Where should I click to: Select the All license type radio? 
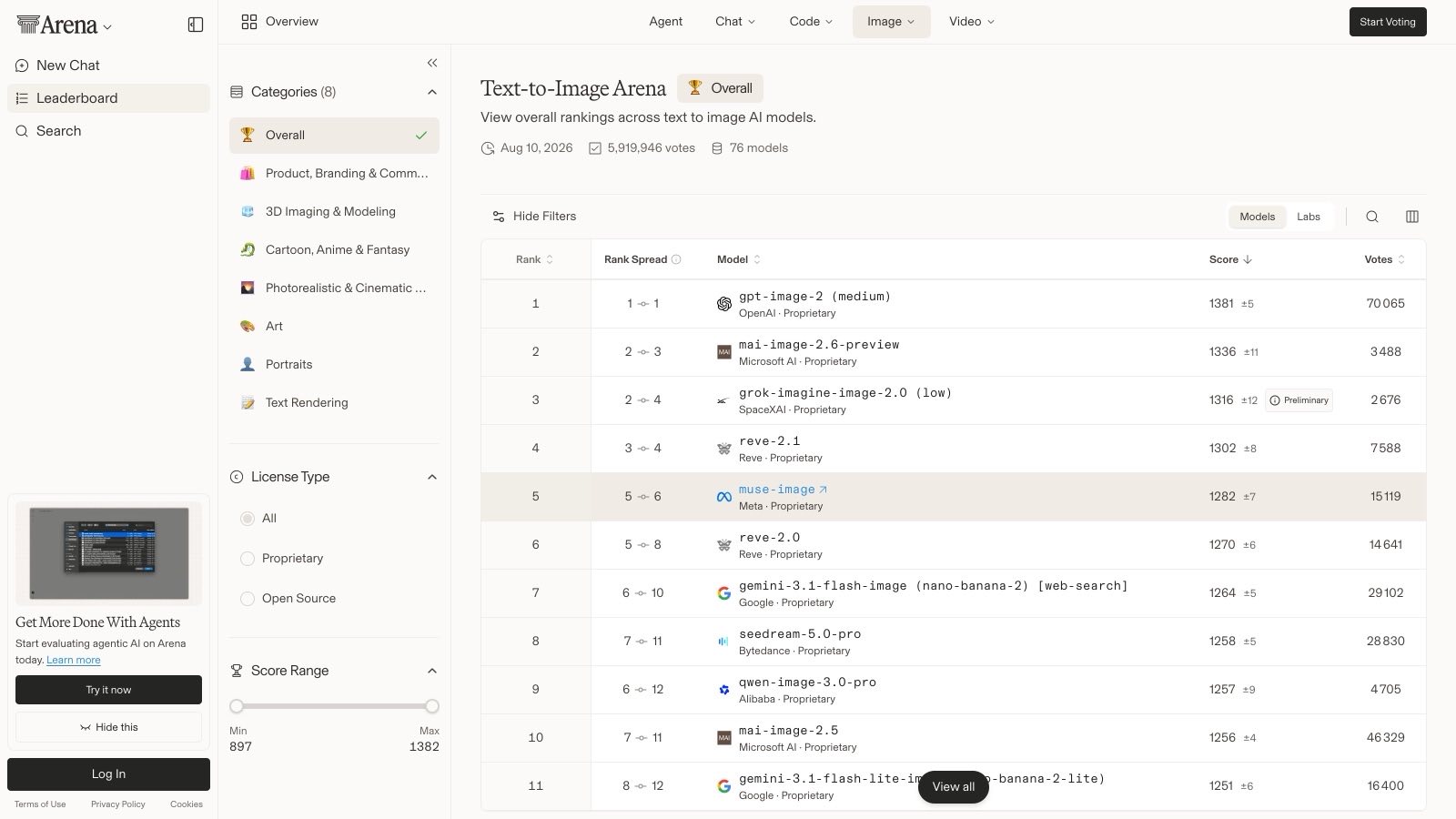tap(248, 519)
